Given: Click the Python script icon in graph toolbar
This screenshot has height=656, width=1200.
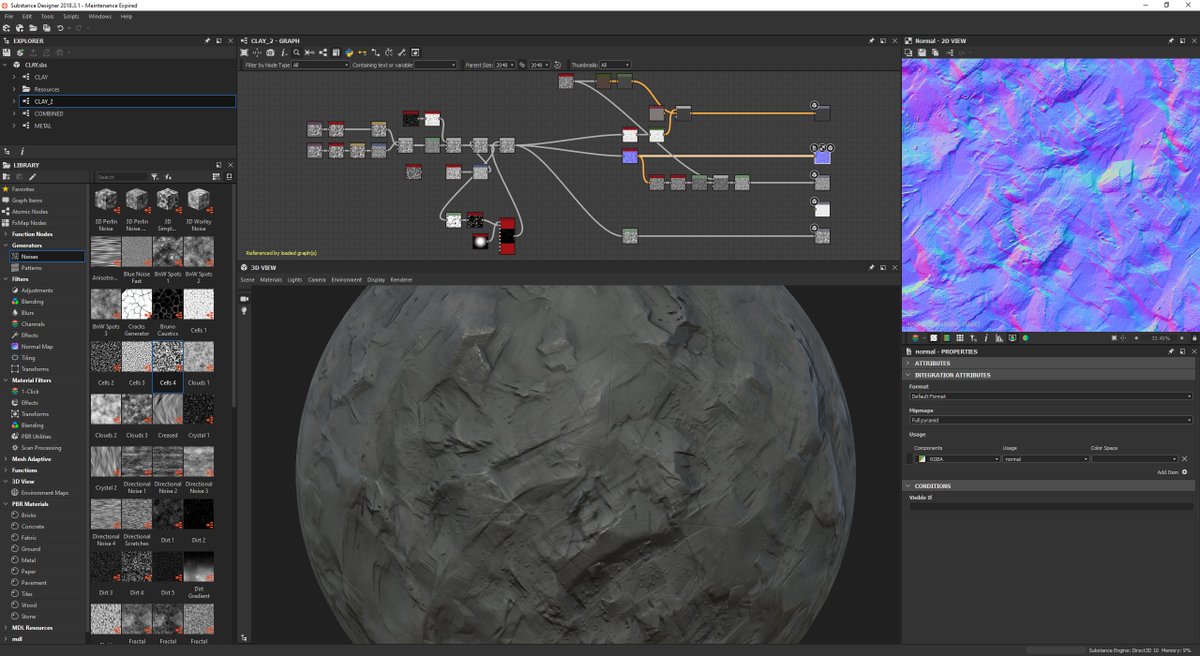Looking at the screenshot, I should click(348, 52).
